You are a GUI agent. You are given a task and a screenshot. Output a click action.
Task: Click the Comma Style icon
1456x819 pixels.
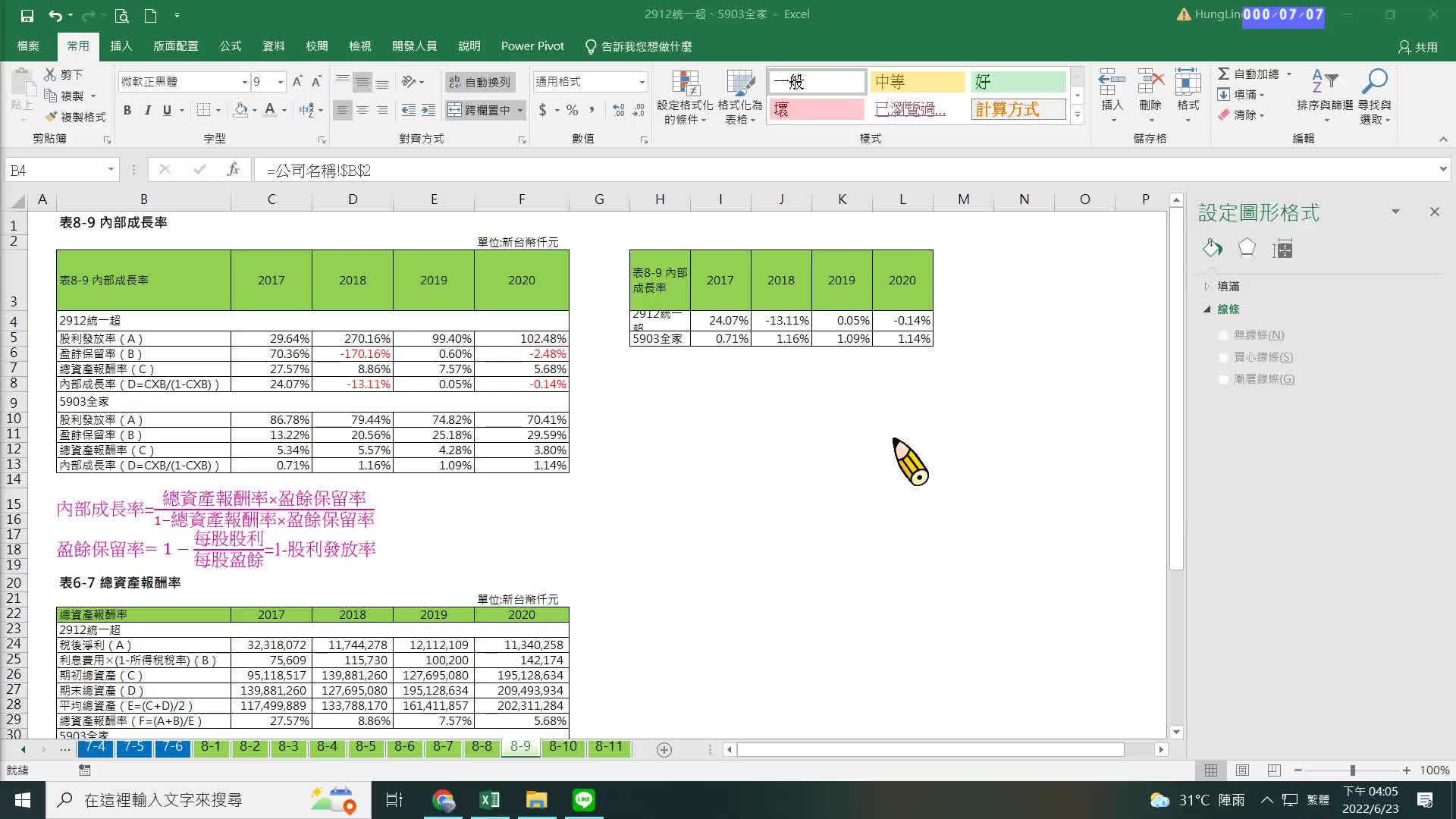(x=591, y=110)
